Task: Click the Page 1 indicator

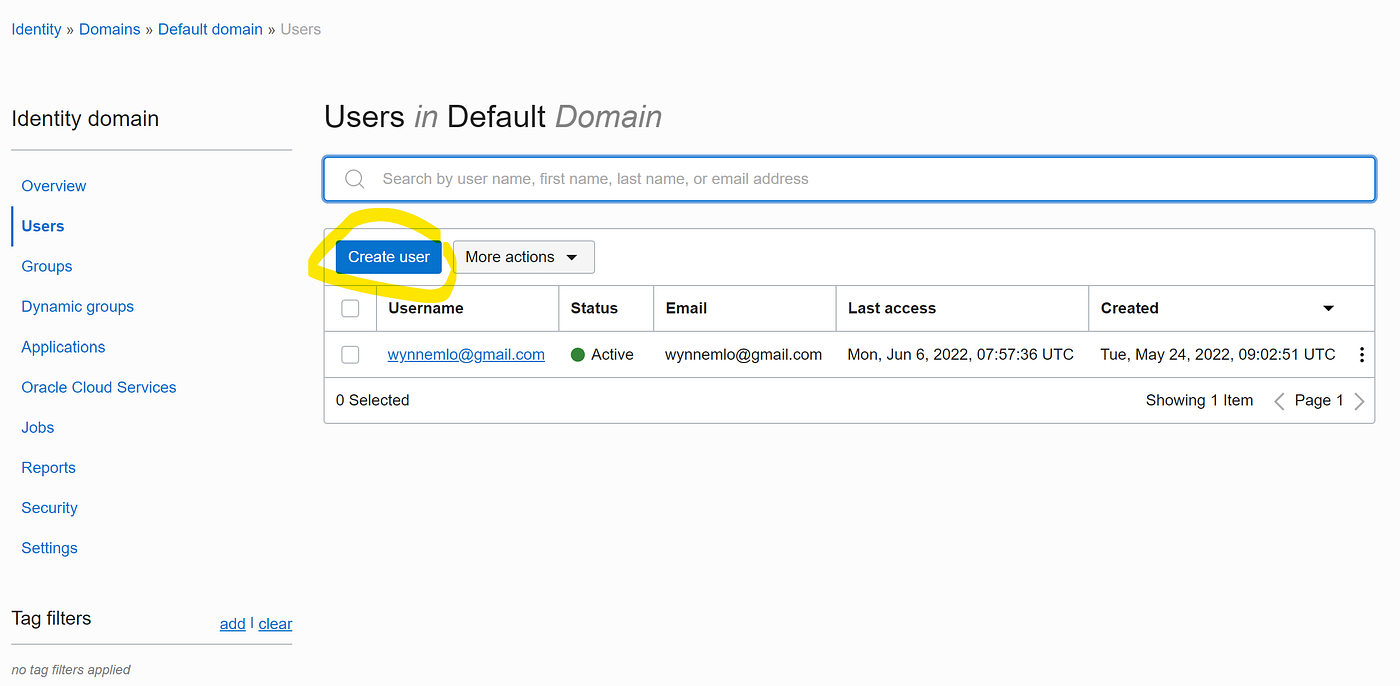Action: point(1319,400)
